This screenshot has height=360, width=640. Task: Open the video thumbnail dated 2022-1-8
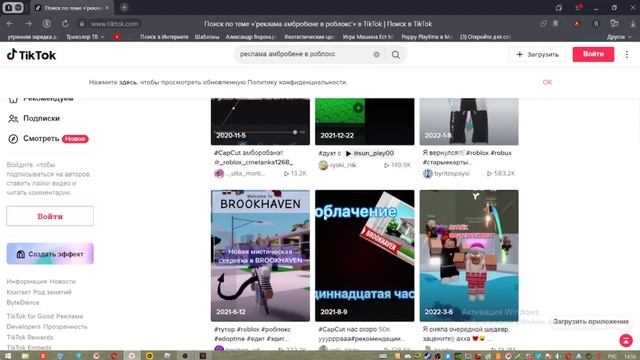(469, 121)
